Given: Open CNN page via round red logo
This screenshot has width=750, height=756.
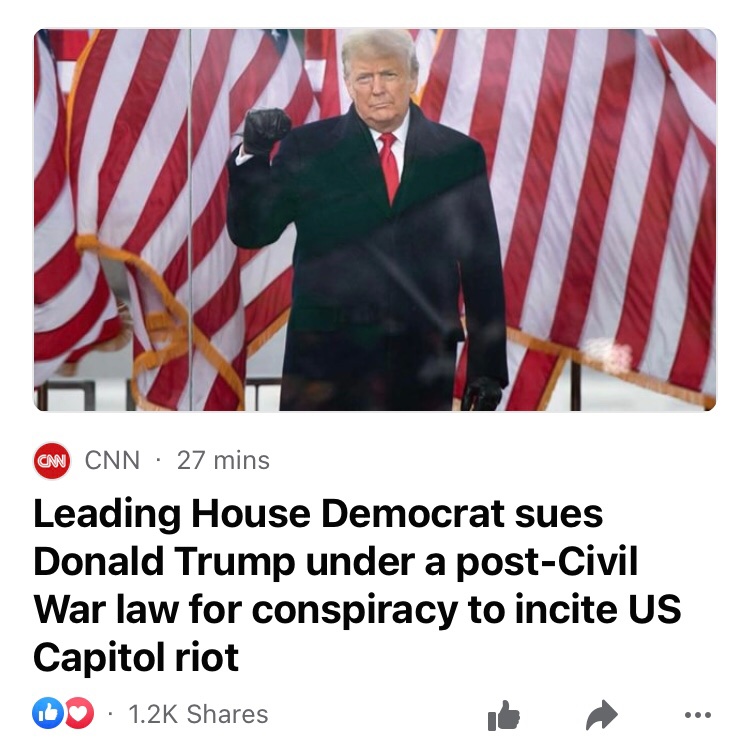Looking at the screenshot, I should click(52, 460).
